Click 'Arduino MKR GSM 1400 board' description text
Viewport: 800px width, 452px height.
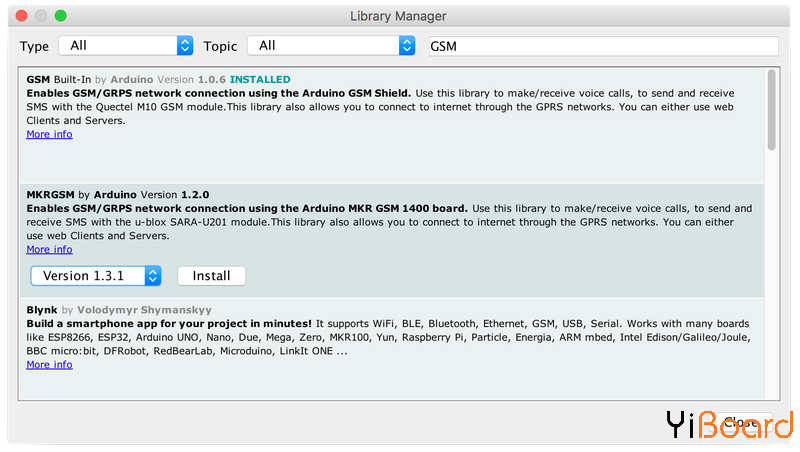(x=385, y=209)
